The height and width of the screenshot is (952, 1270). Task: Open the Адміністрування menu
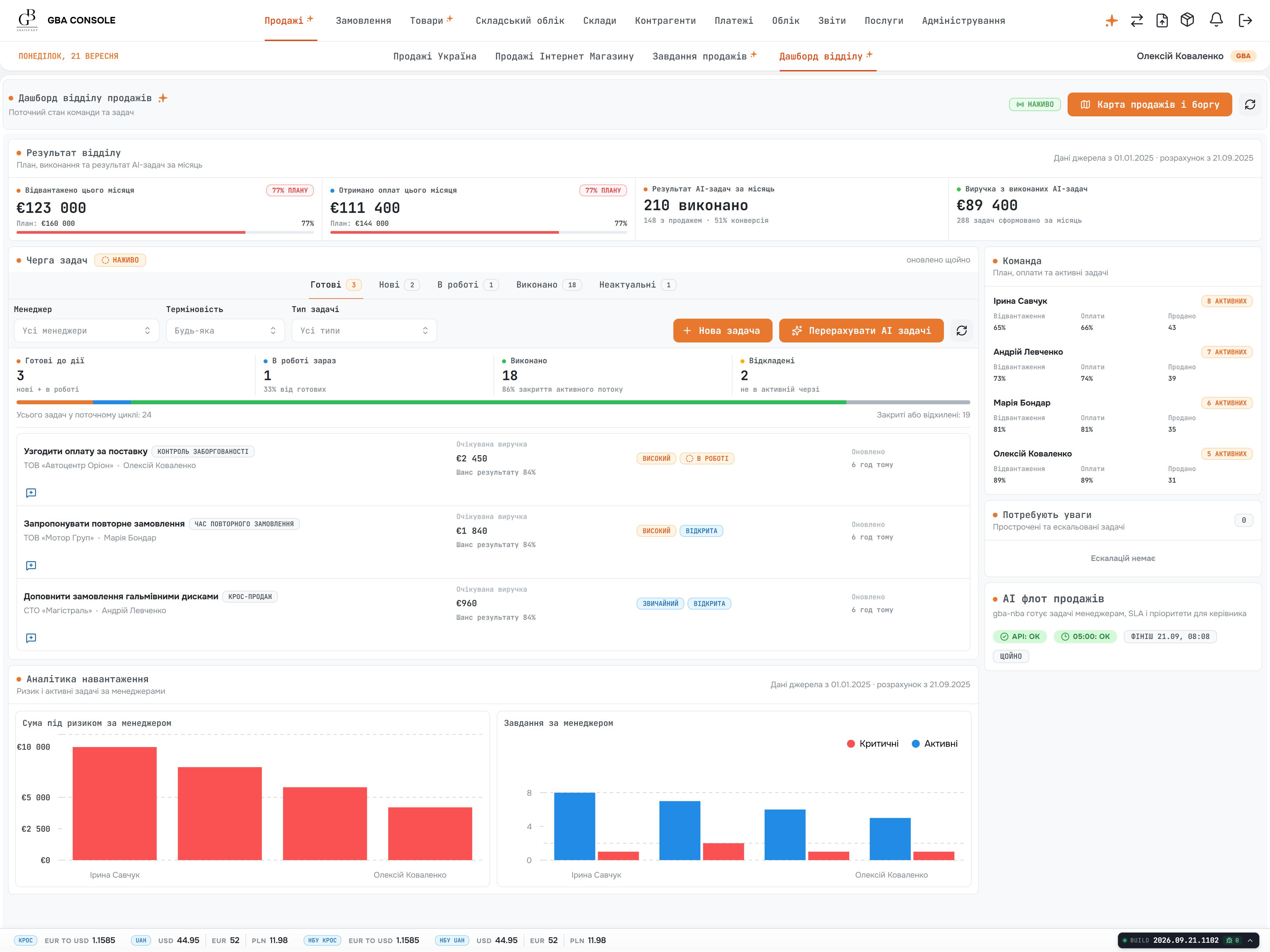pyautogui.click(x=963, y=20)
